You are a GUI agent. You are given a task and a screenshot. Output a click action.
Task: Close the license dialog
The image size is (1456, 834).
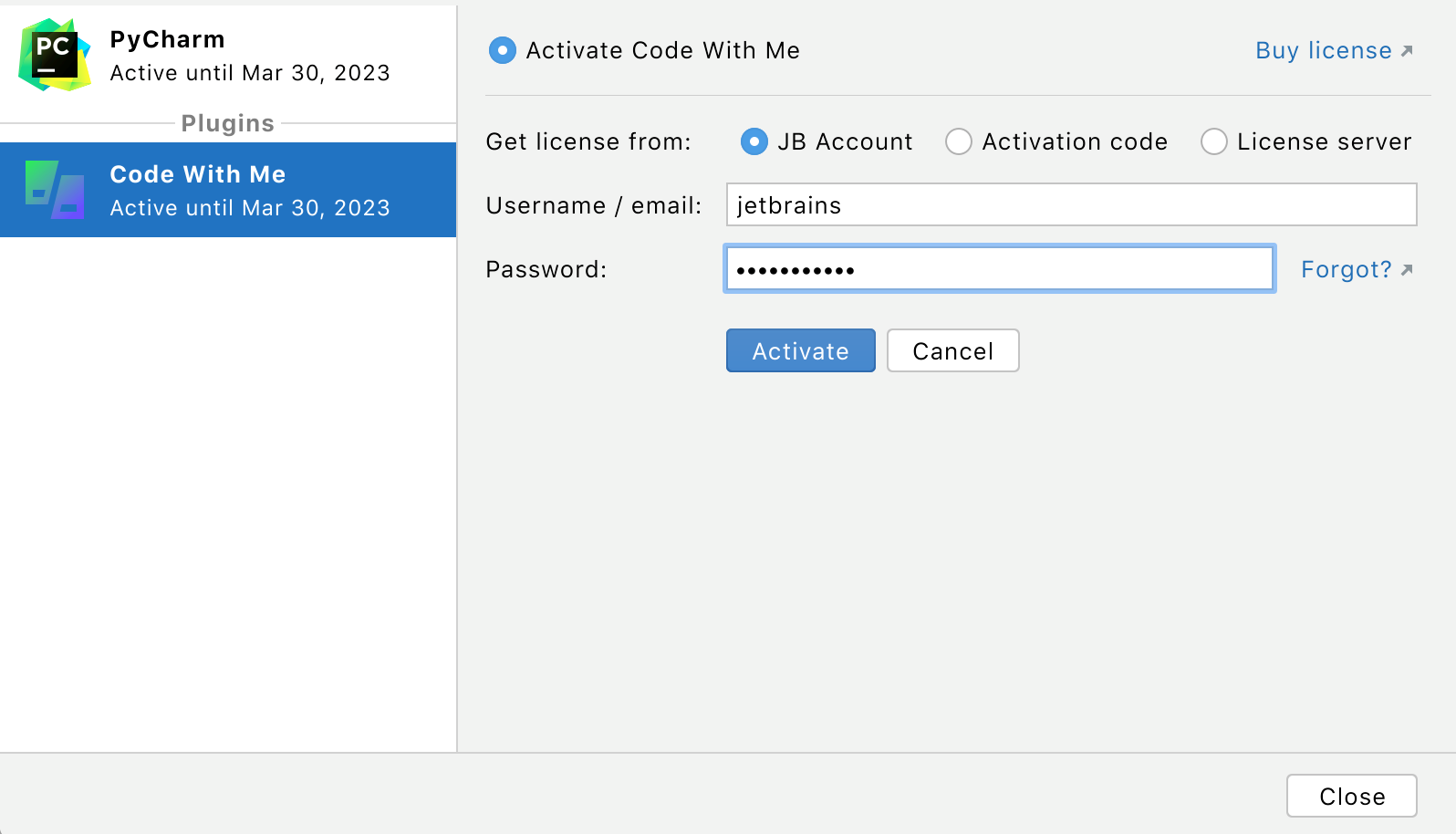coord(1351,796)
